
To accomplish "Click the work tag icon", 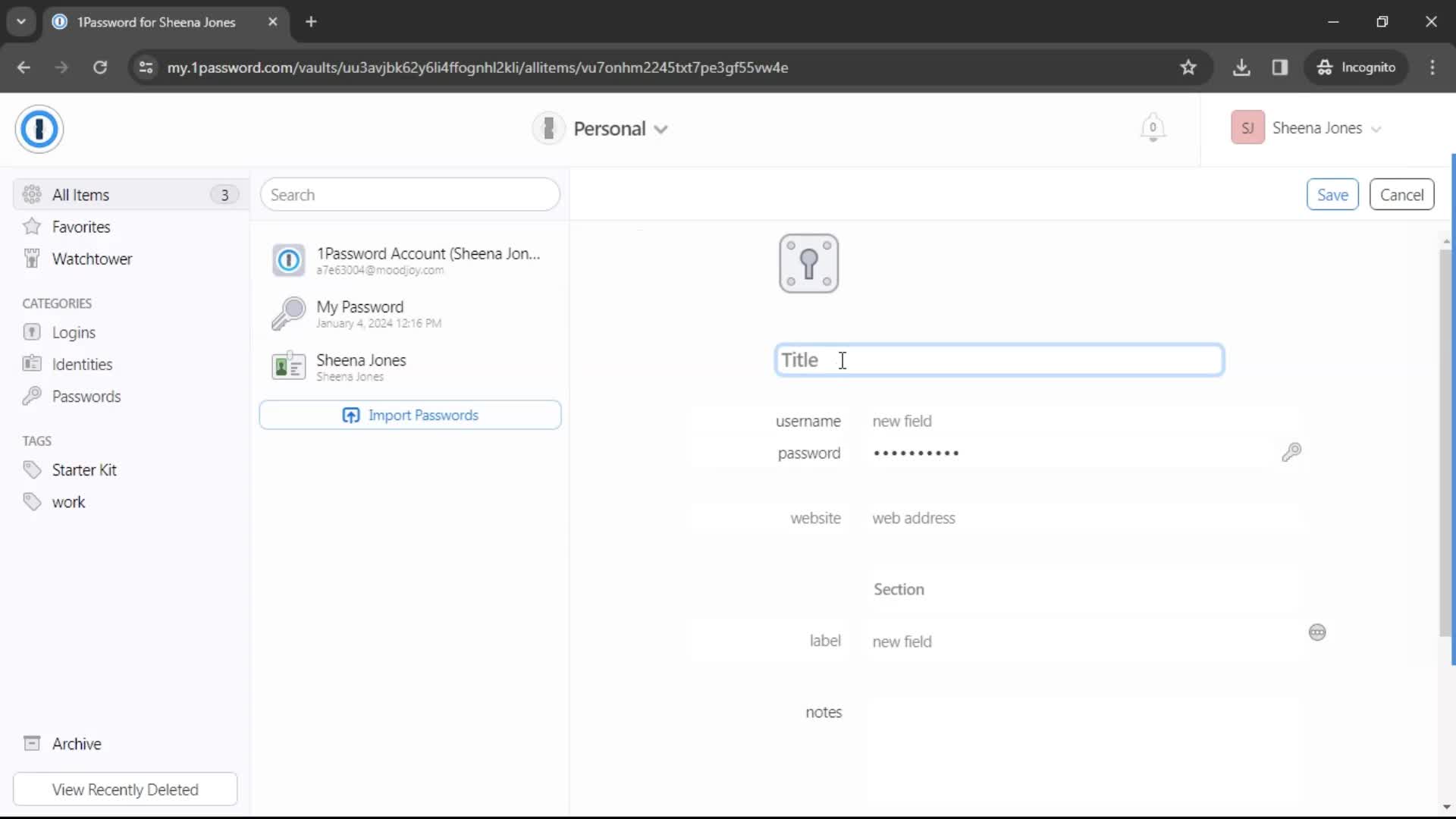I will pos(32,501).
